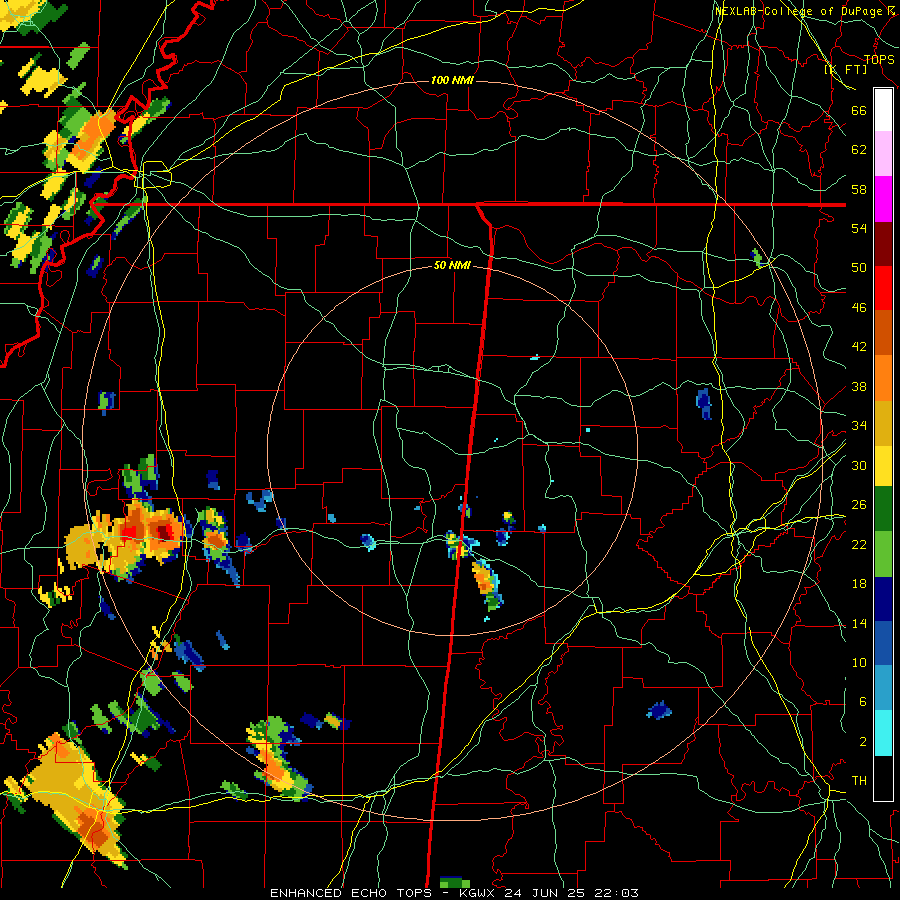Select the dark red legend color band
The height and width of the screenshot is (900, 900).
883,244
